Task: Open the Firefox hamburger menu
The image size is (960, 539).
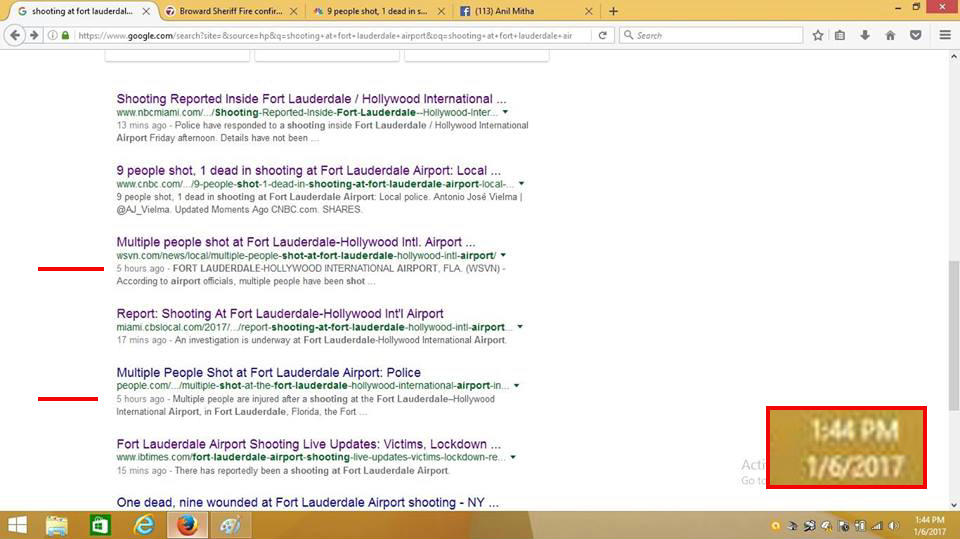Action: point(945,36)
